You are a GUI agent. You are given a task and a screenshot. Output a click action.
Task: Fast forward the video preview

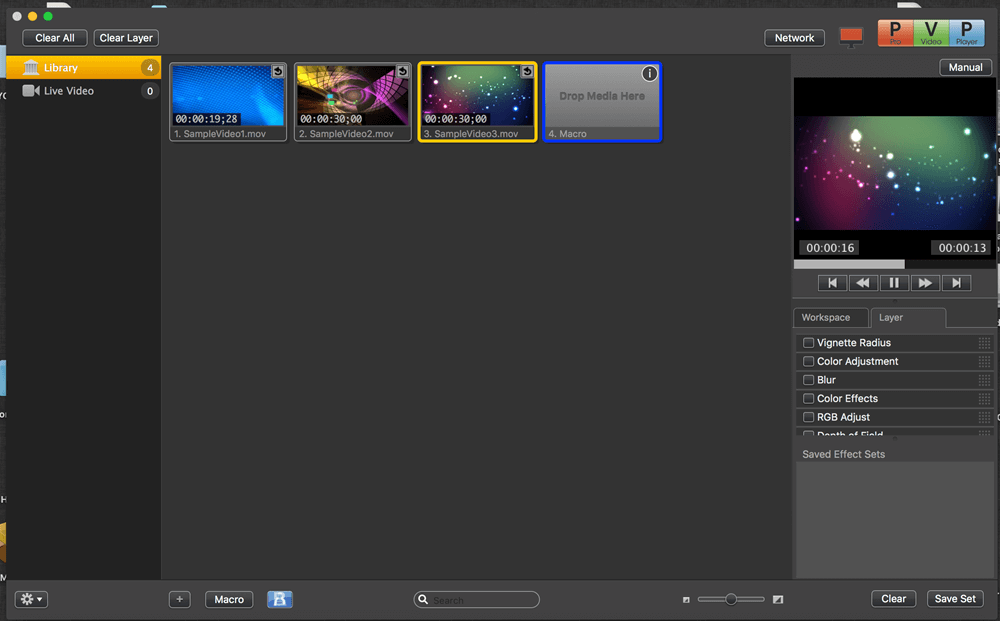click(x=925, y=282)
